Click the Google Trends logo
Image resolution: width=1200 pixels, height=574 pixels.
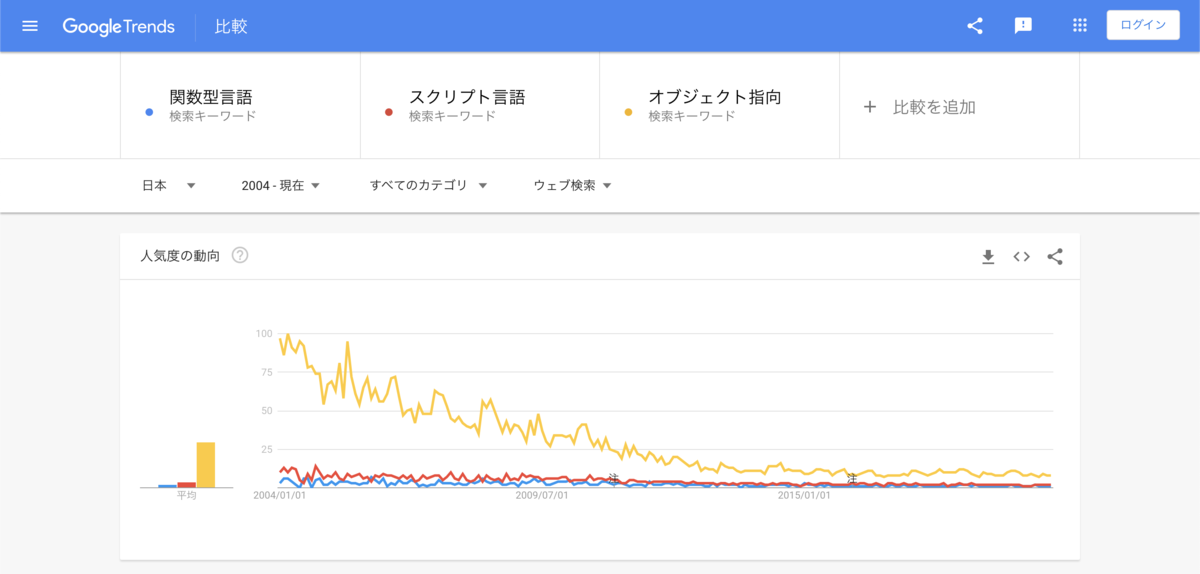[x=119, y=26]
